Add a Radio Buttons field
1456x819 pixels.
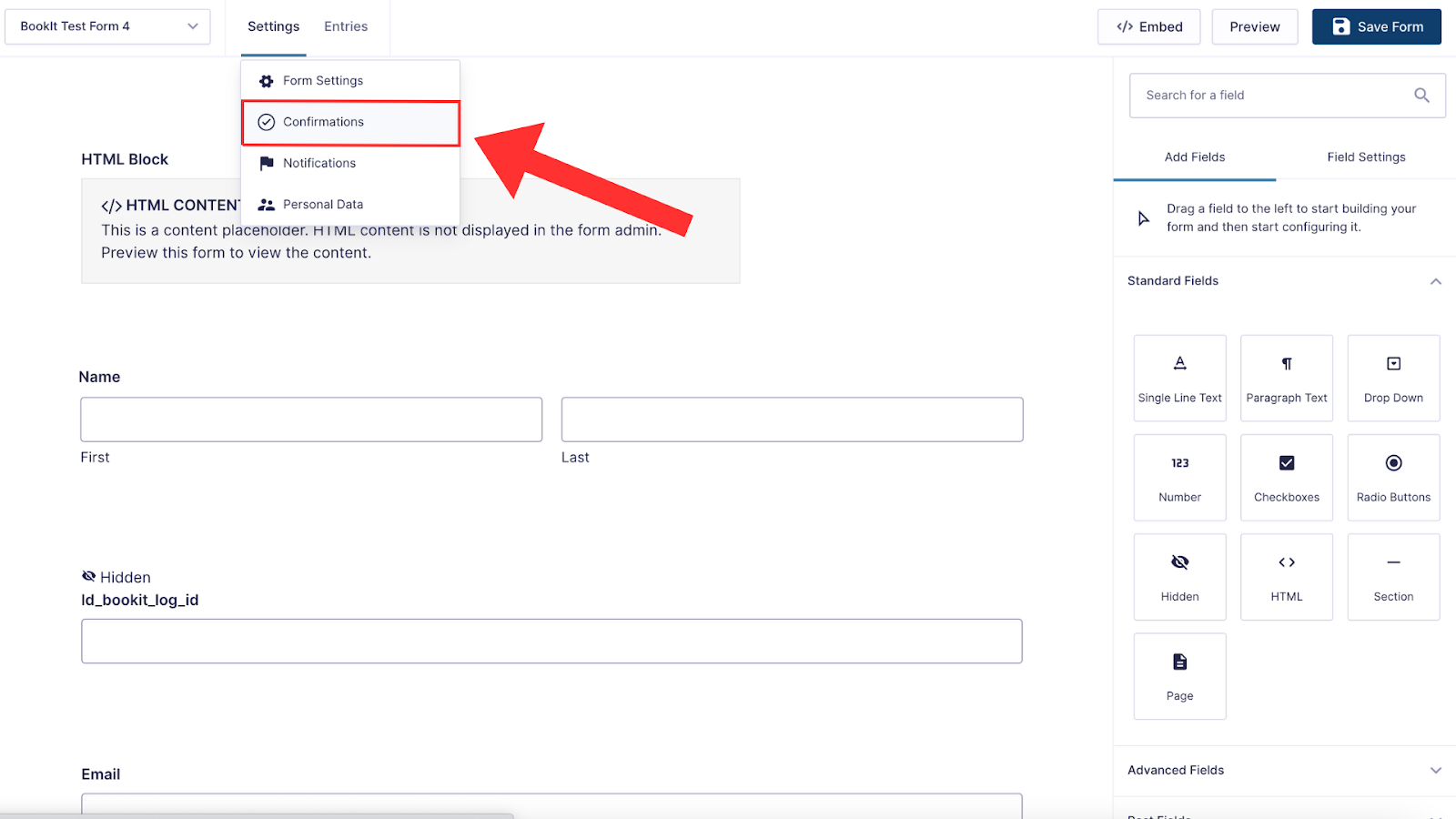(1393, 478)
